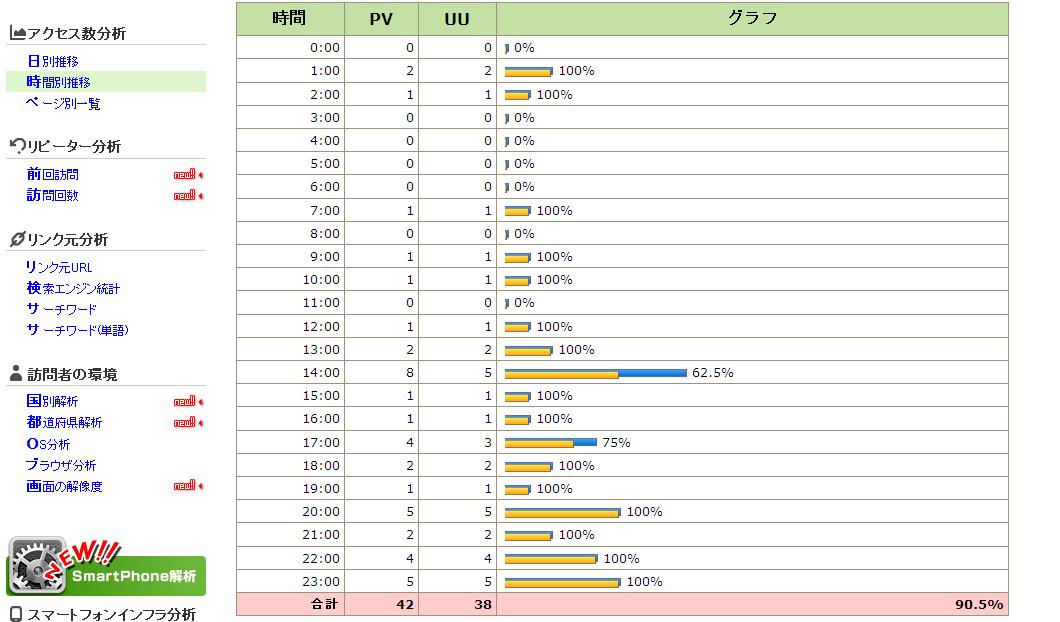Click the smartphone icon beside スマートフォンインフラ分析

(x=16, y=614)
